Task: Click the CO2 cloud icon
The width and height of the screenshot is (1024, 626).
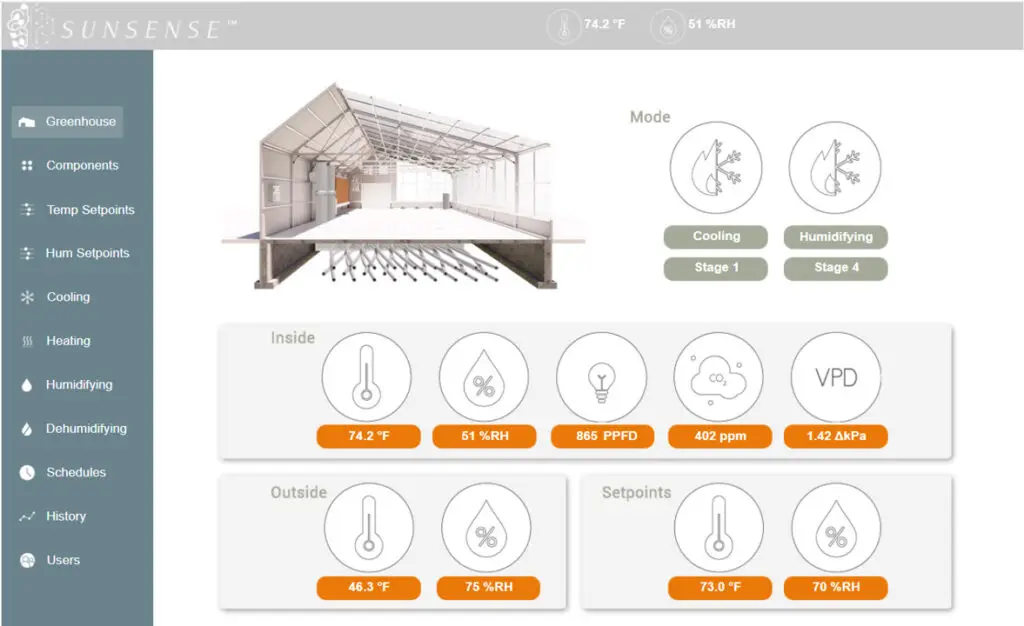Action: click(718, 378)
